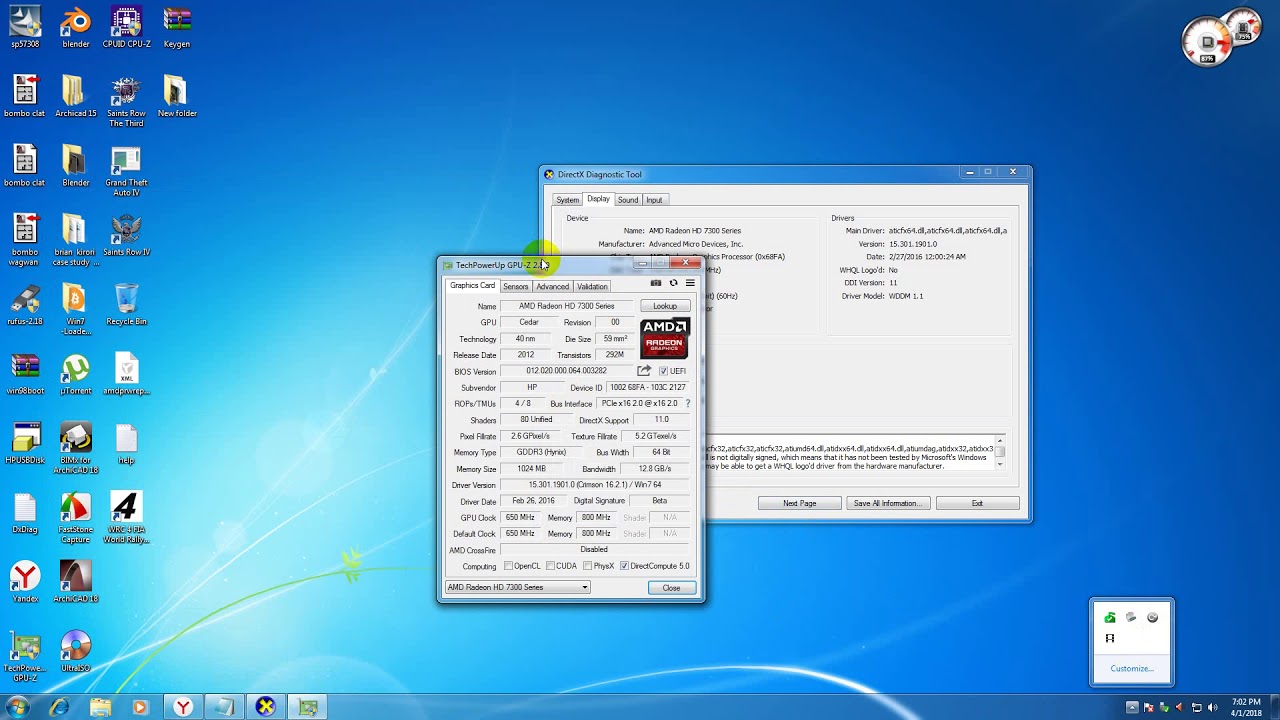This screenshot has height=720, width=1280.
Task: Toggle the OpenCL checkbox
Action: click(508, 566)
